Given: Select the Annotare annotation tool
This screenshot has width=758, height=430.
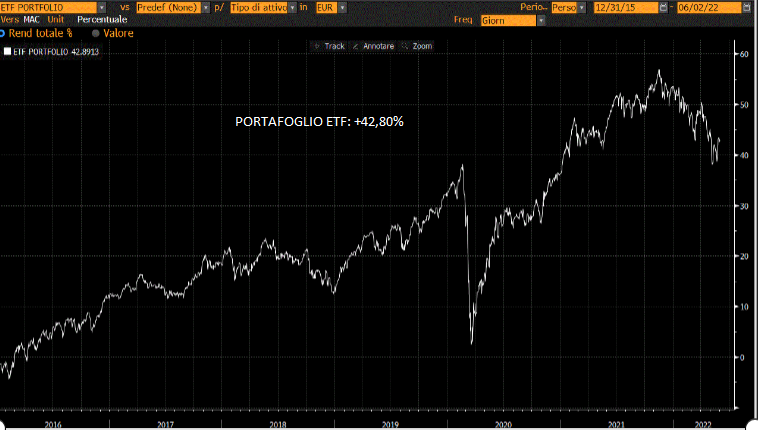Looking at the screenshot, I should point(374,46).
